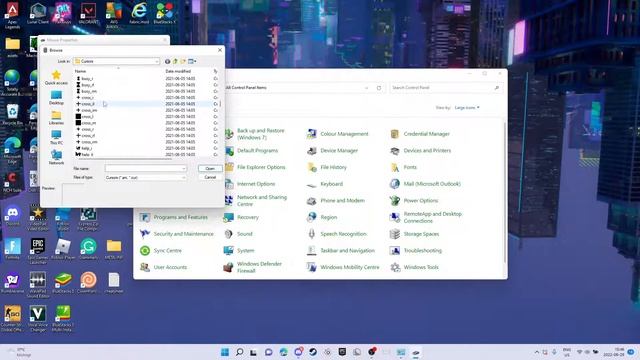Open Sync Centre green icon
The width and height of the screenshot is (640, 360).
145,251
